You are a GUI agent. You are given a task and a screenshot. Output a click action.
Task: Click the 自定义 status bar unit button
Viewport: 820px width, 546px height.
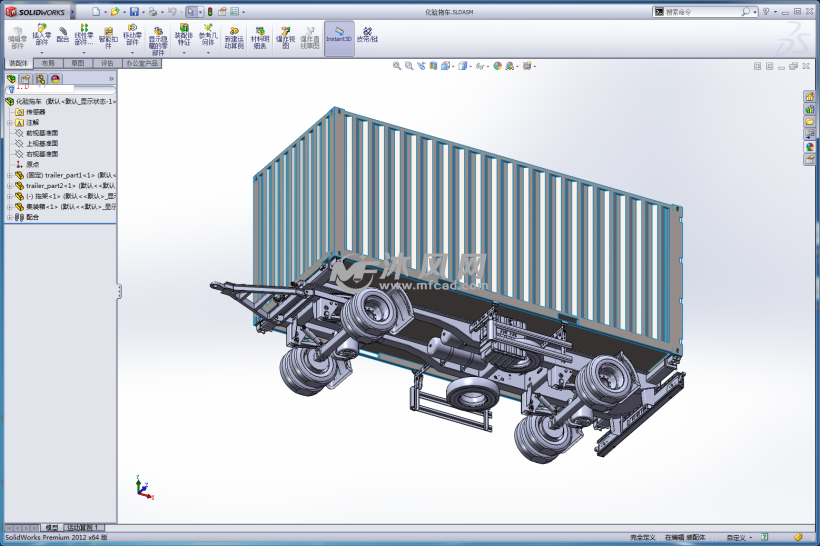point(736,537)
